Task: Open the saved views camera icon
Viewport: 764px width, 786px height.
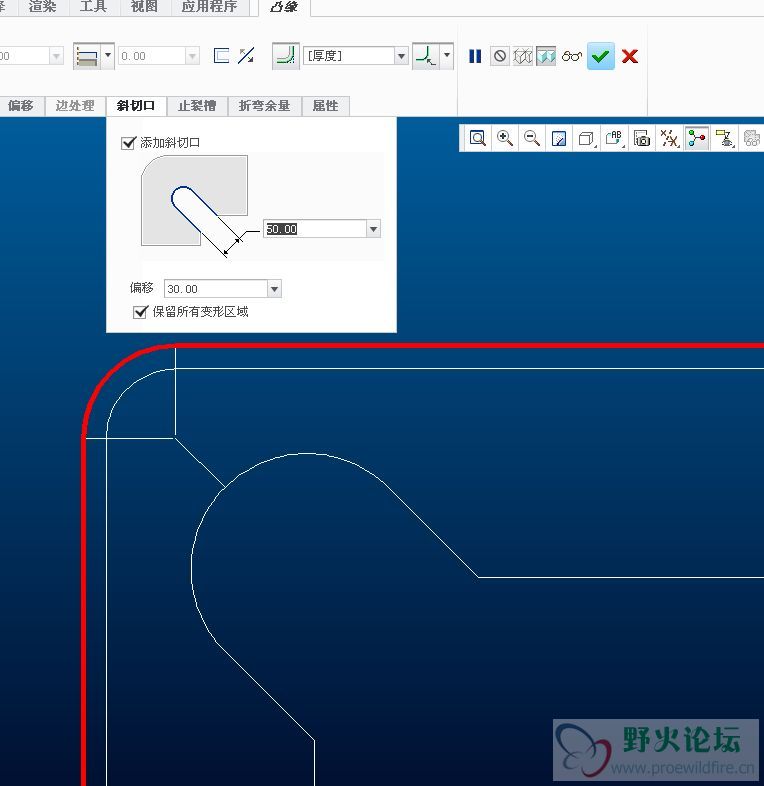Action: pyautogui.click(x=642, y=138)
